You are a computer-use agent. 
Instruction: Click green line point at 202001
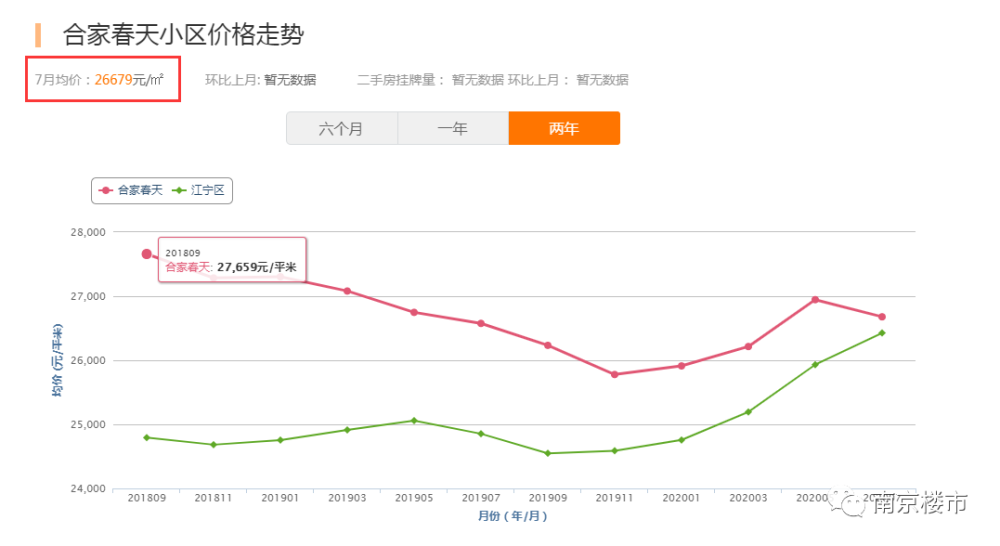681,440
